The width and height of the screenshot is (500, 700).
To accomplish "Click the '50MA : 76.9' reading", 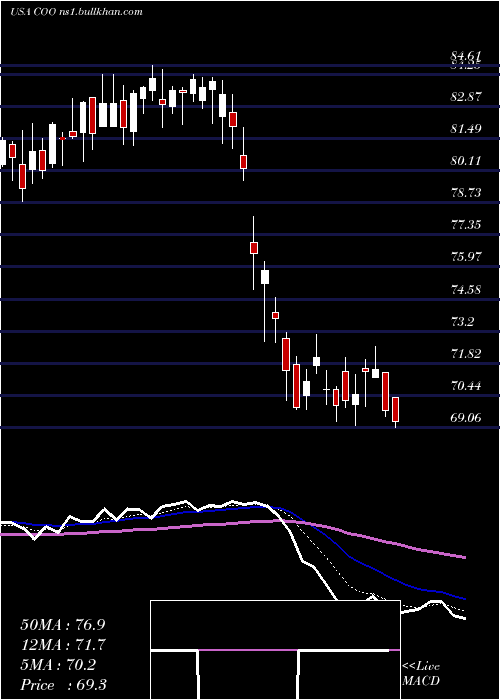I will pyautogui.click(x=65, y=625).
